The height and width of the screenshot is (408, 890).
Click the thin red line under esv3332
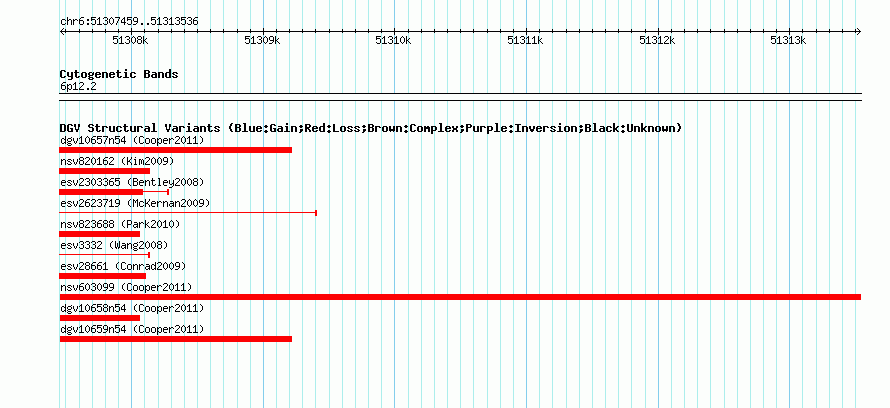104,255
